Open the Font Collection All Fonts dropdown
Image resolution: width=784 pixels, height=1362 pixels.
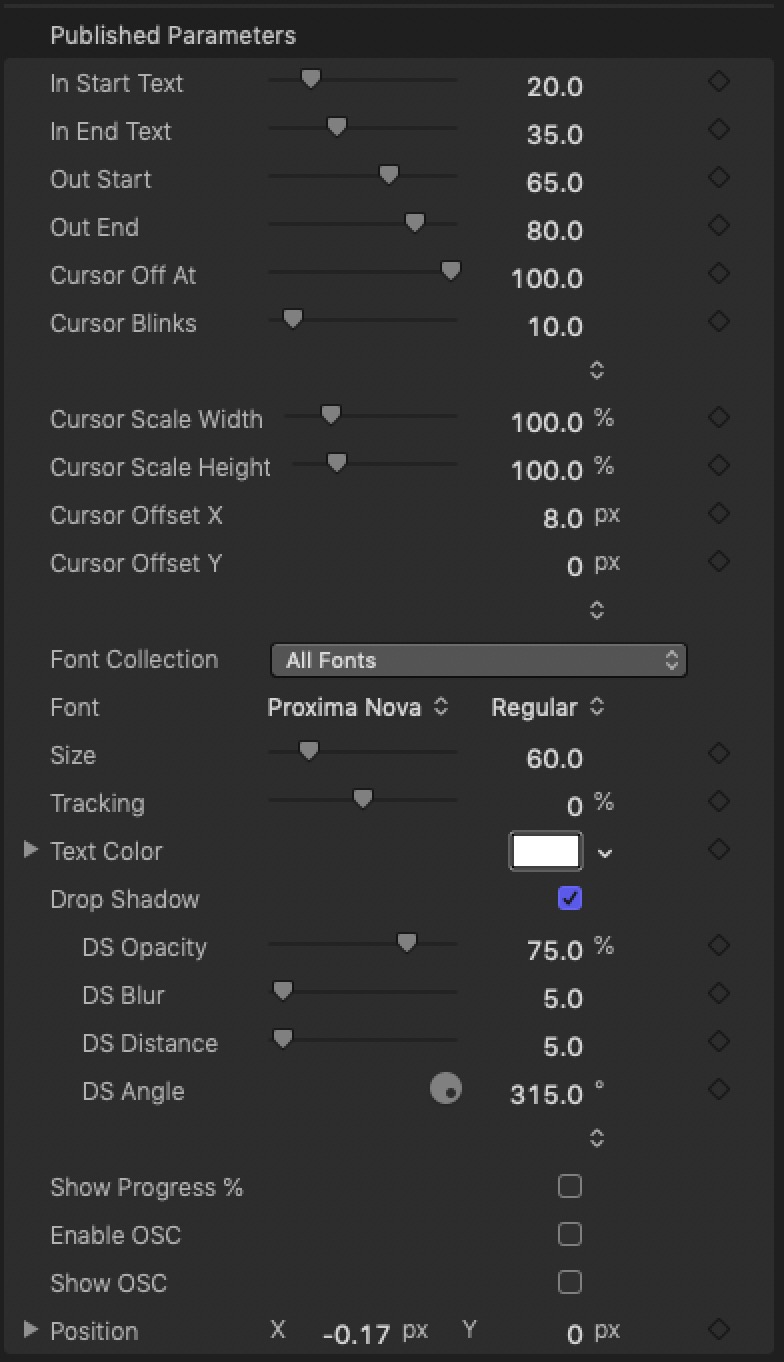tap(479, 660)
